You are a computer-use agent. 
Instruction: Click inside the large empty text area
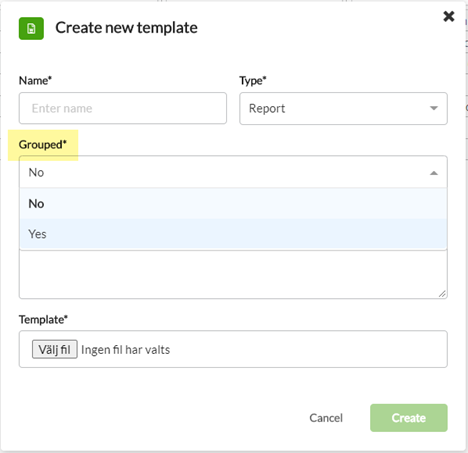[233, 274]
